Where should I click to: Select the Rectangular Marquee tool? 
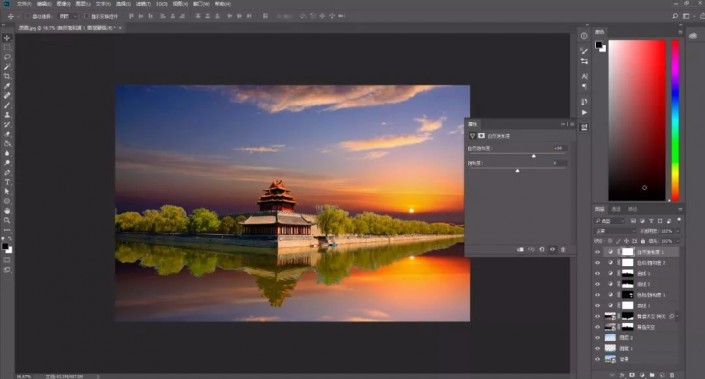coord(7,47)
